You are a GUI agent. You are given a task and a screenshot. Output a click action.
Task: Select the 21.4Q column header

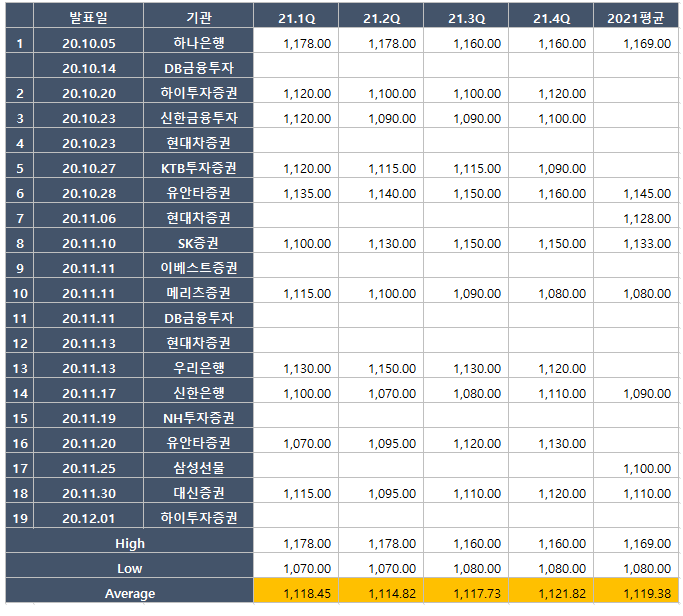click(551, 17)
